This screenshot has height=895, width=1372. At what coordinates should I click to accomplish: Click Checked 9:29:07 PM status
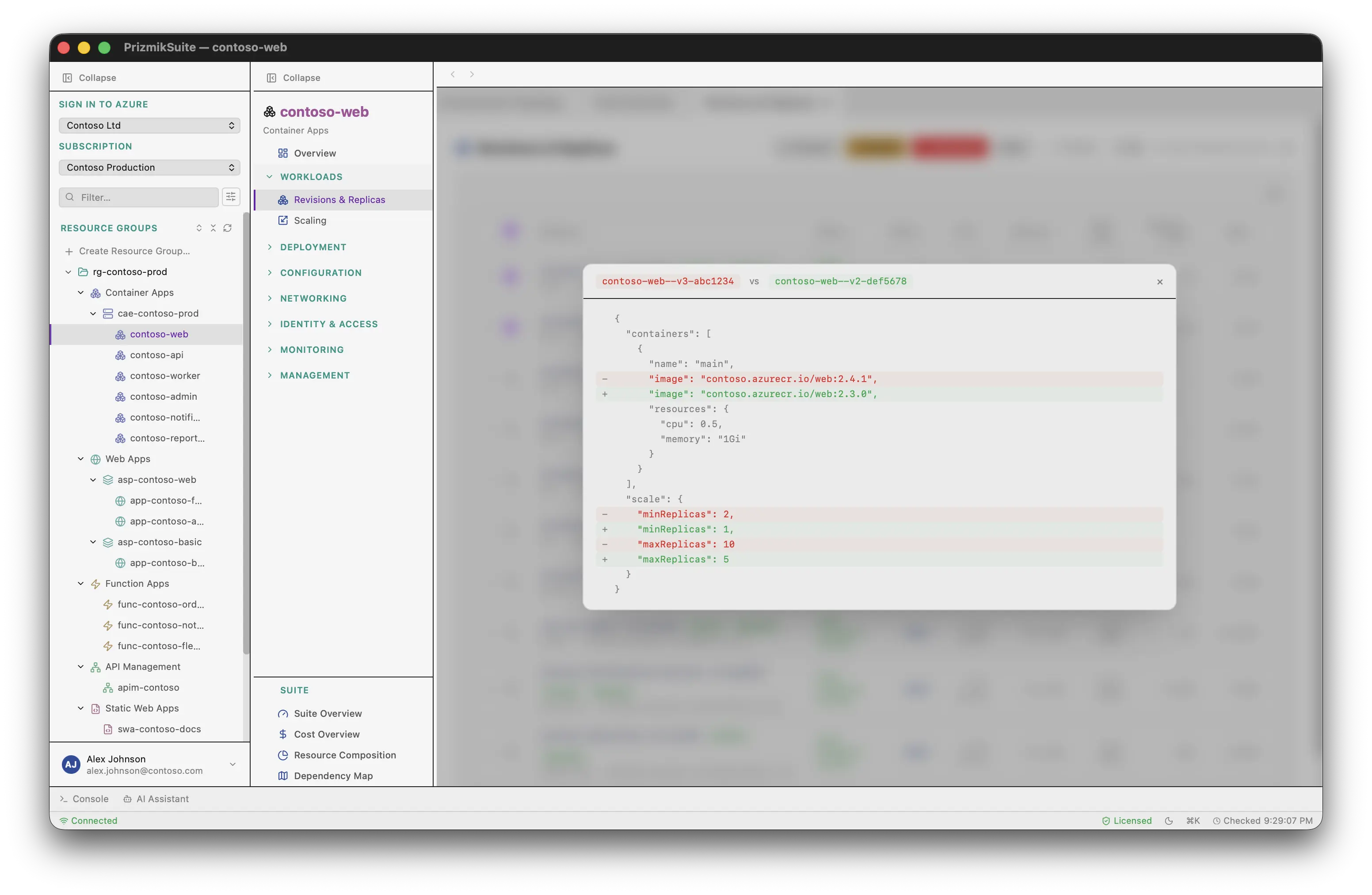pyautogui.click(x=1262, y=821)
